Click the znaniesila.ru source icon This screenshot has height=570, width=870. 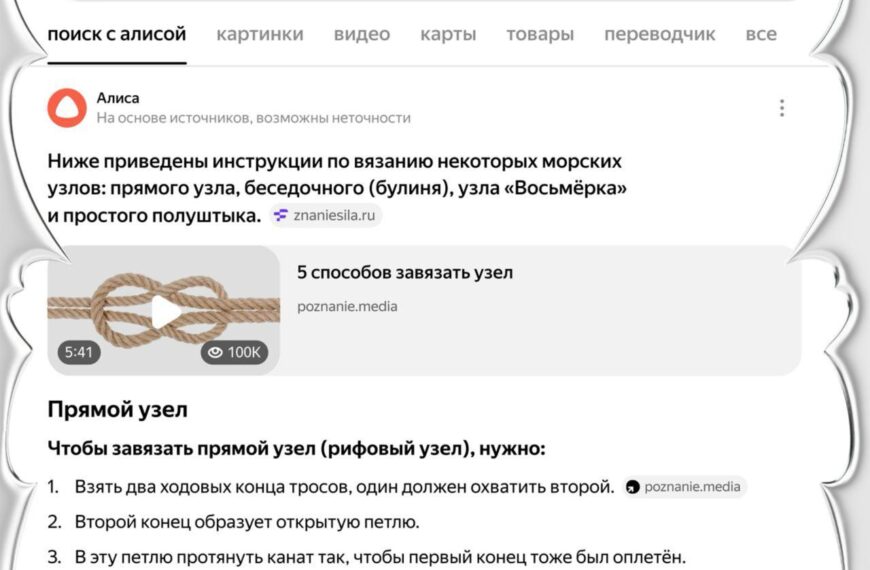pyautogui.click(x=281, y=215)
